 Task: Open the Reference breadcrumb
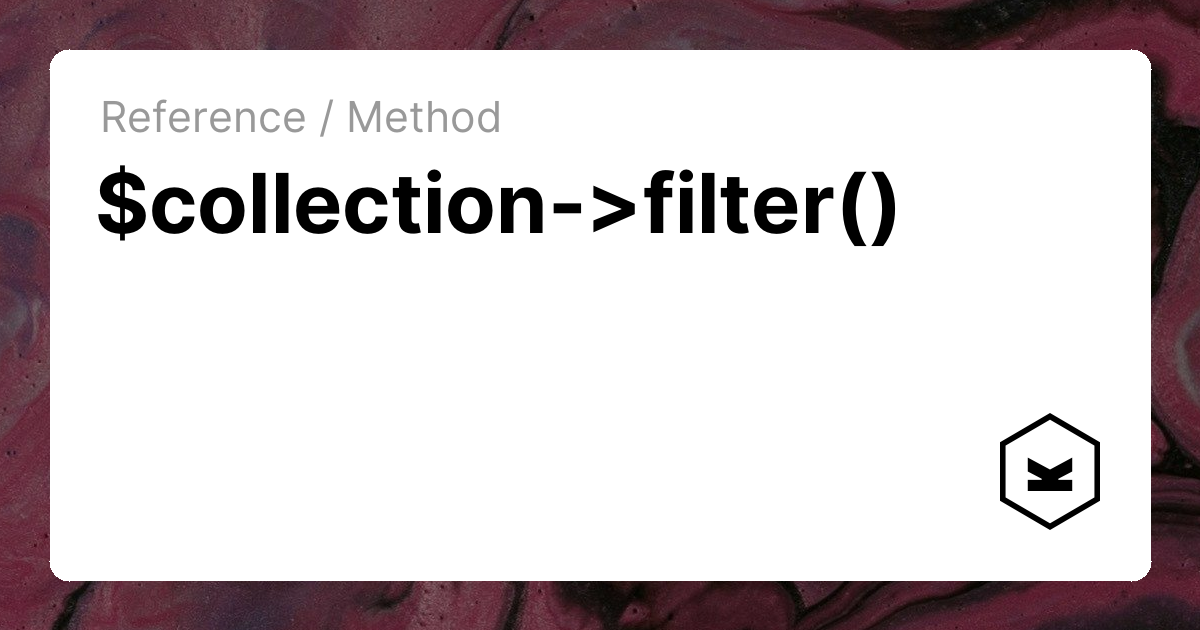tap(203, 118)
